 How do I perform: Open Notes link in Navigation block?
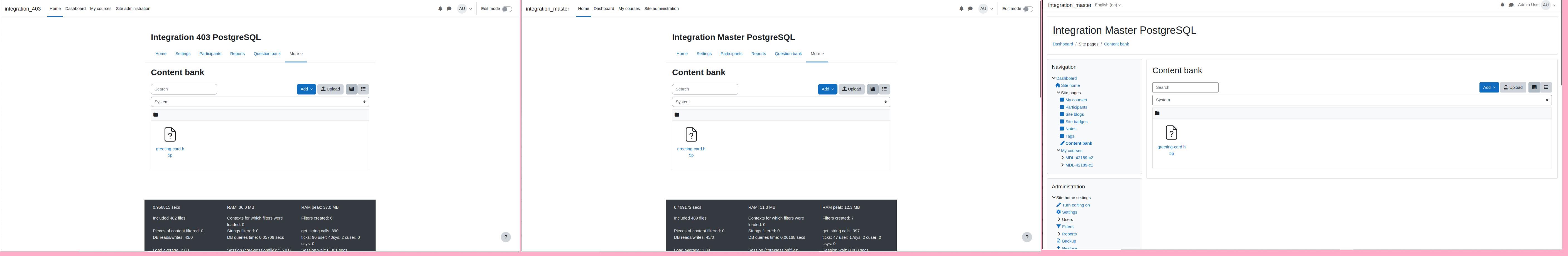[x=1071, y=129]
